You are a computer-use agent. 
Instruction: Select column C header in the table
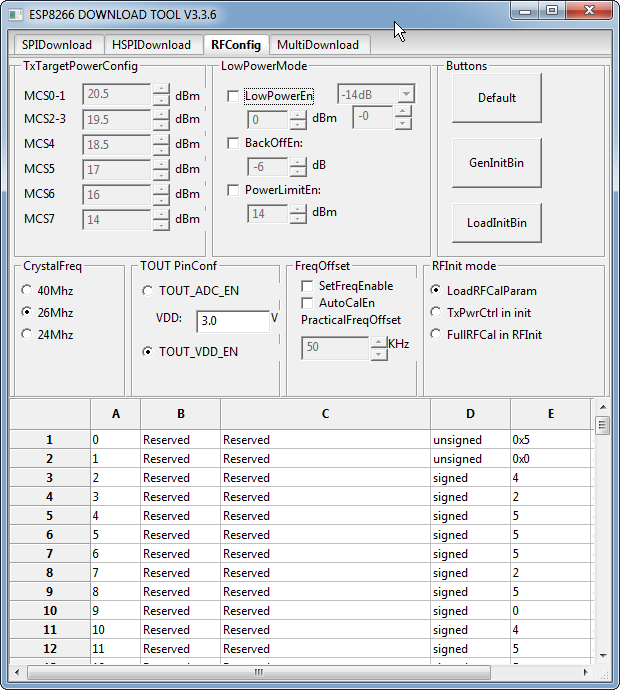pos(325,414)
